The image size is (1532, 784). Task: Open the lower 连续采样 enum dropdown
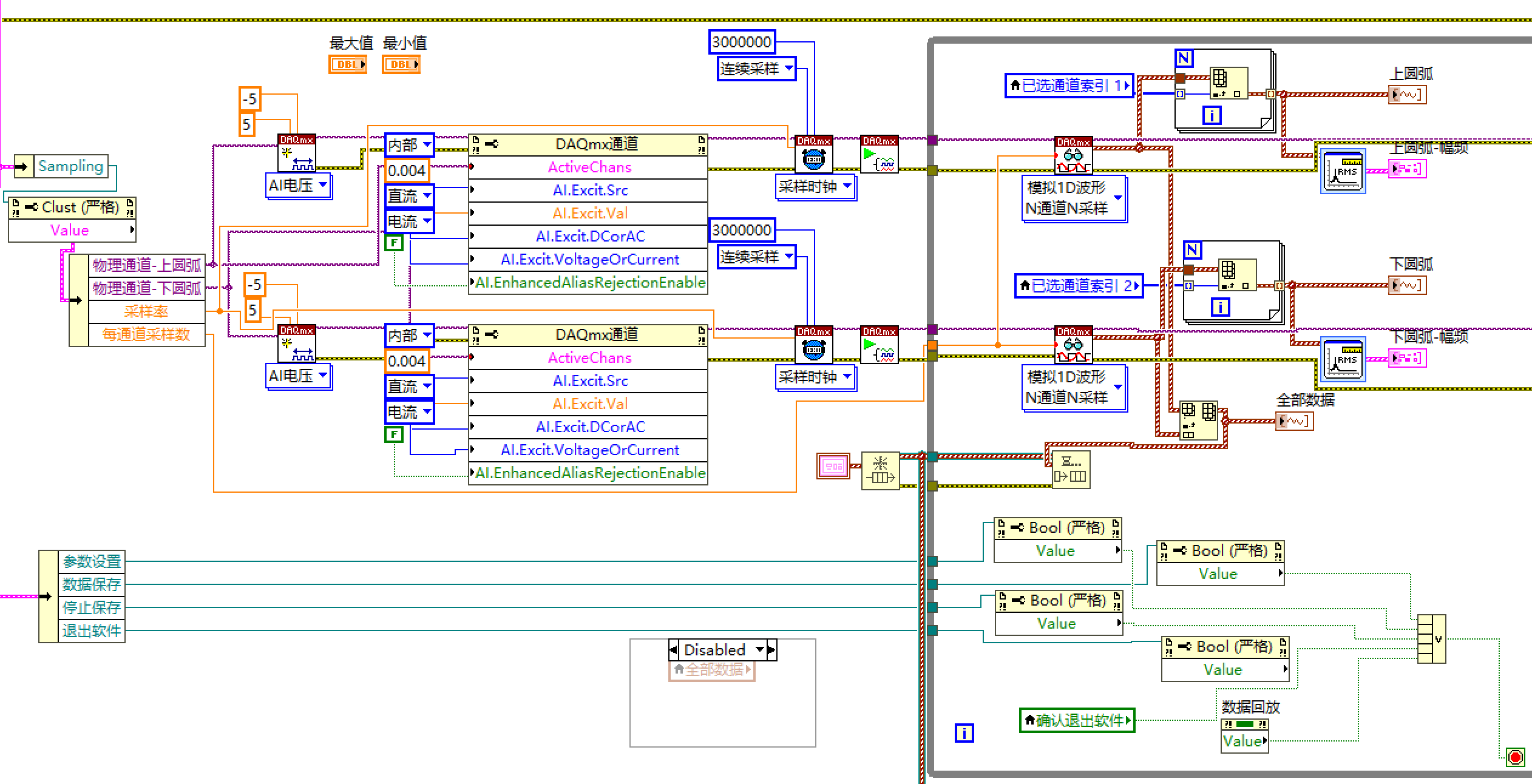[x=756, y=257]
